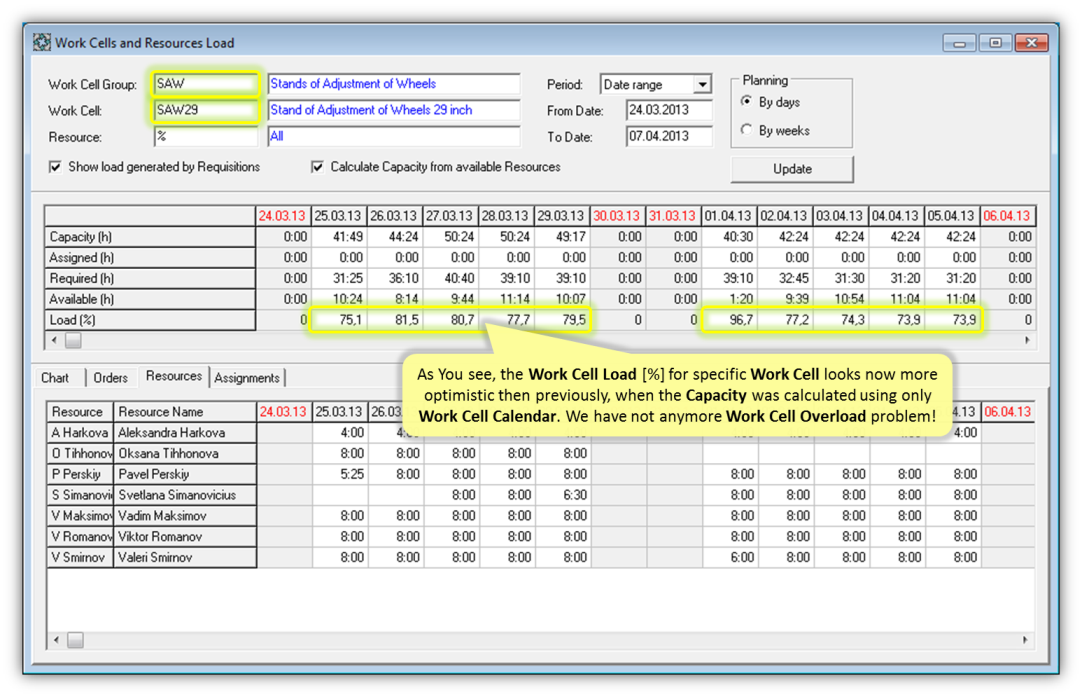Click the Update button
The image size is (1082, 697).
[x=792, y=169]
